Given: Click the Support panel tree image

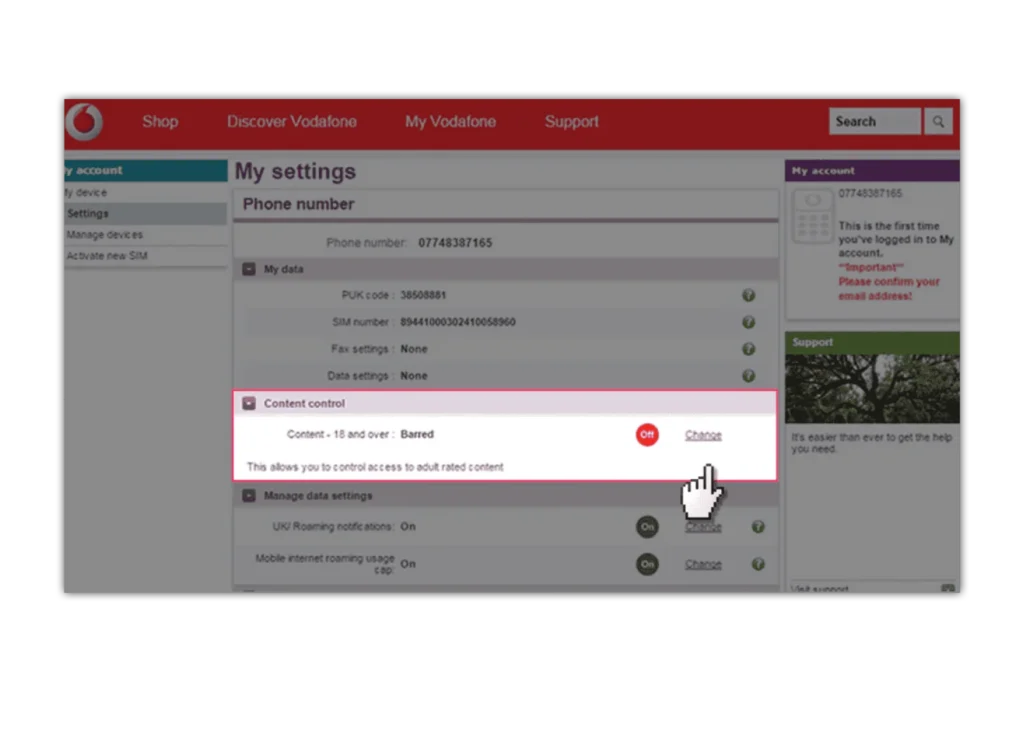Looking at the screenshot, I should [872, 389].
